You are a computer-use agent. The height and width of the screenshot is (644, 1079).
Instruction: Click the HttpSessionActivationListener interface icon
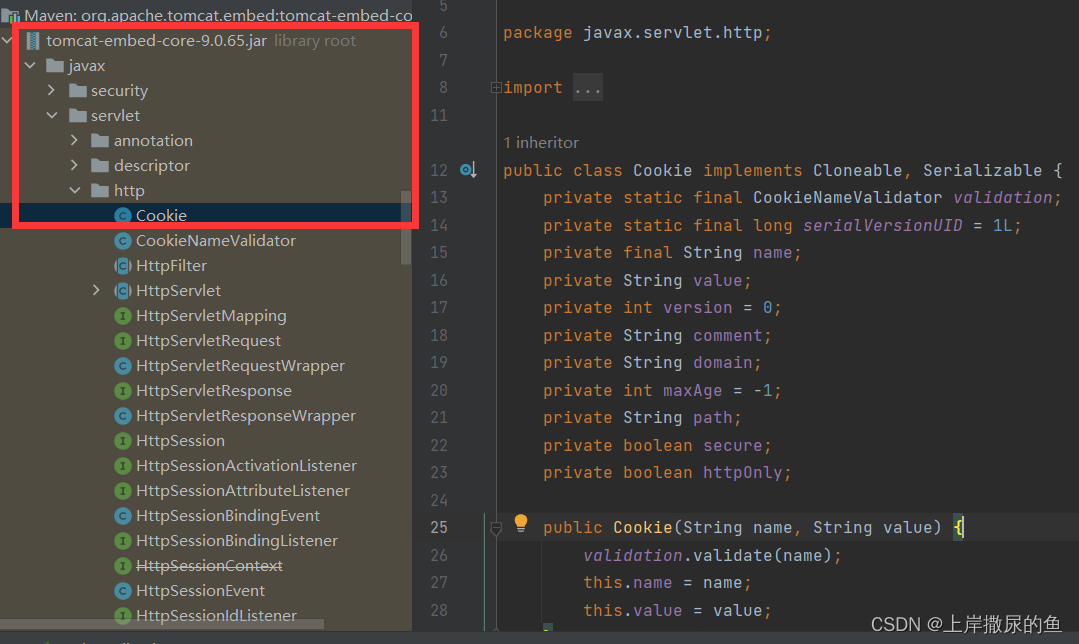pyautogui.click(x=122, y=466)
